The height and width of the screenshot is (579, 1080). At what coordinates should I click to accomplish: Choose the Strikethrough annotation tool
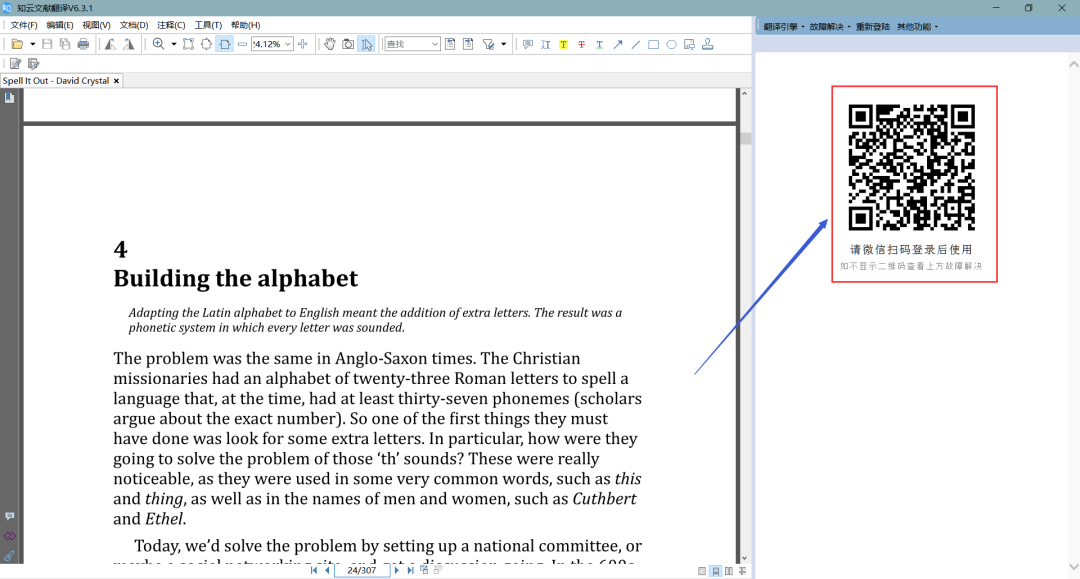click(x=581, y=44)
